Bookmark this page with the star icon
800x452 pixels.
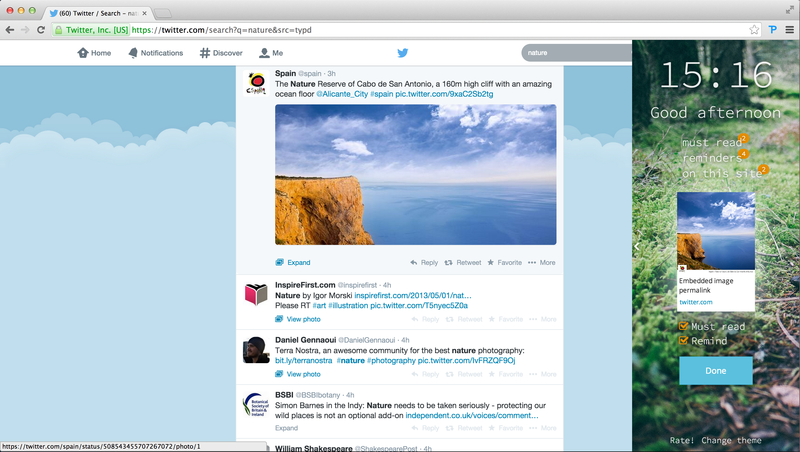[x=754, y=30]
